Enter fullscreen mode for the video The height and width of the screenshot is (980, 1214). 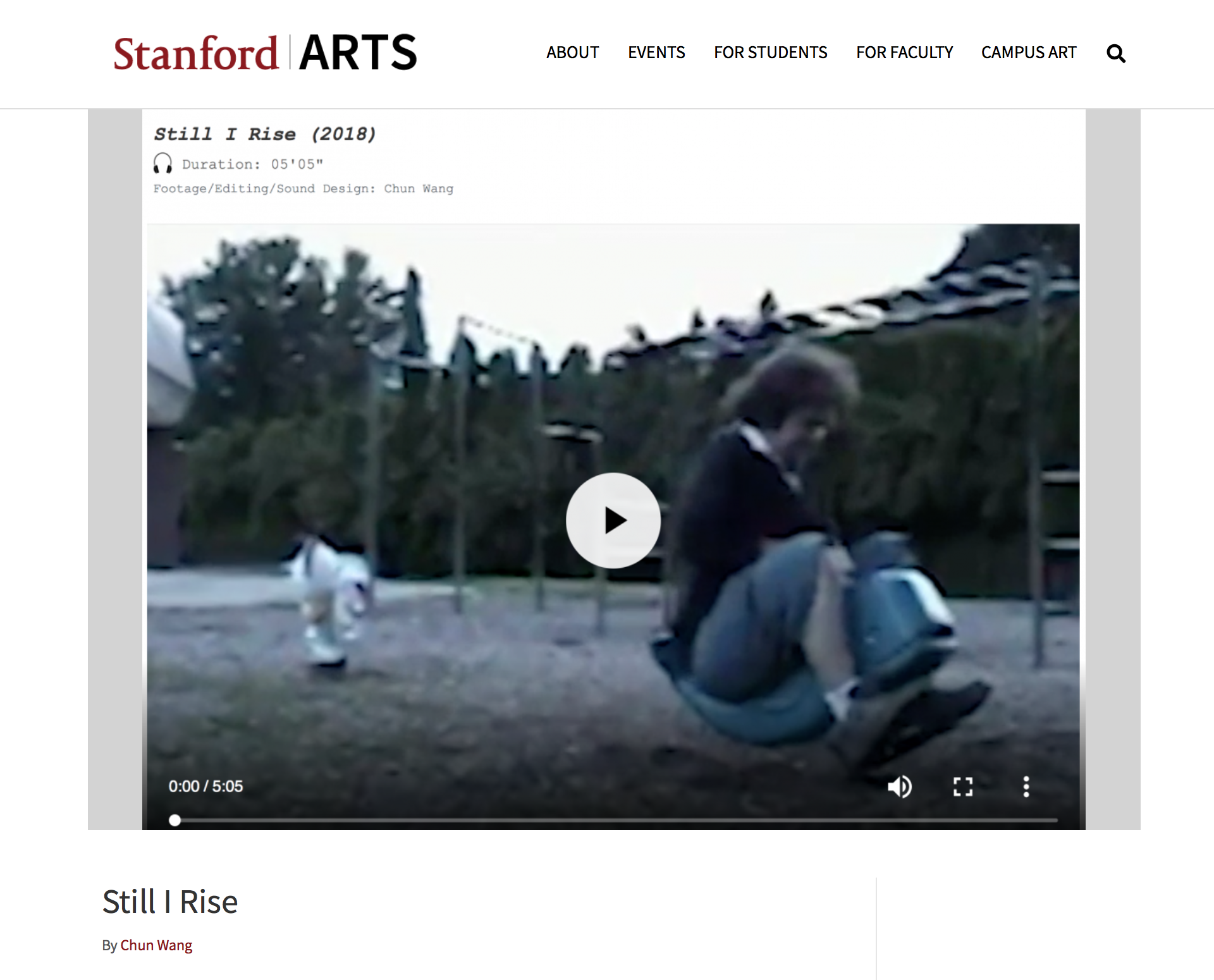(963, 787)
